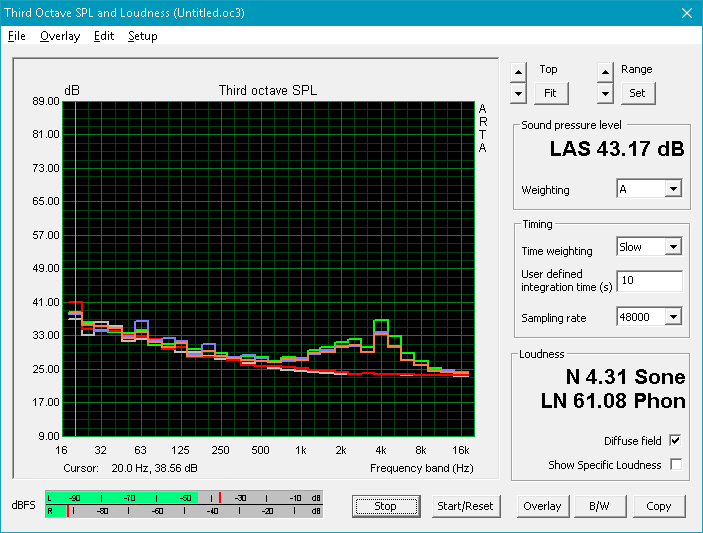The image size is (703, 533).
Task: Click the 89.00 dB axis value
Action: coord(46,101)
